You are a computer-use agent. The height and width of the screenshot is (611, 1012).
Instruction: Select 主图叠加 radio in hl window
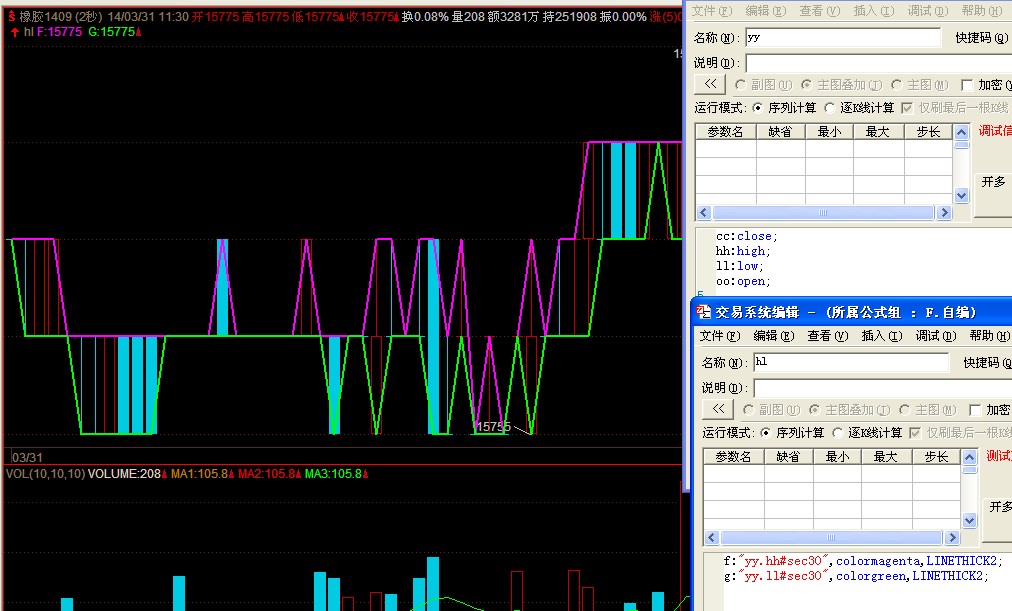(x=815, y=410)
